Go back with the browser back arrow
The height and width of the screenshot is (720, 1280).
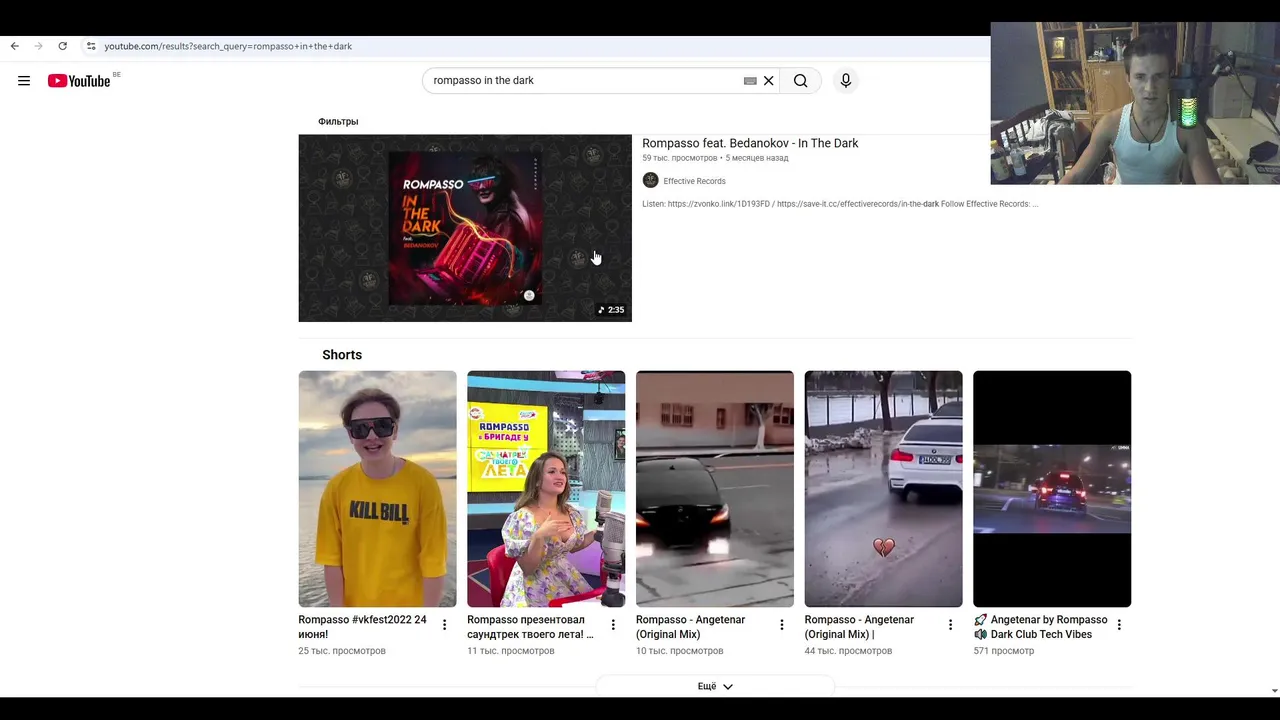click(x=14, y=46)
